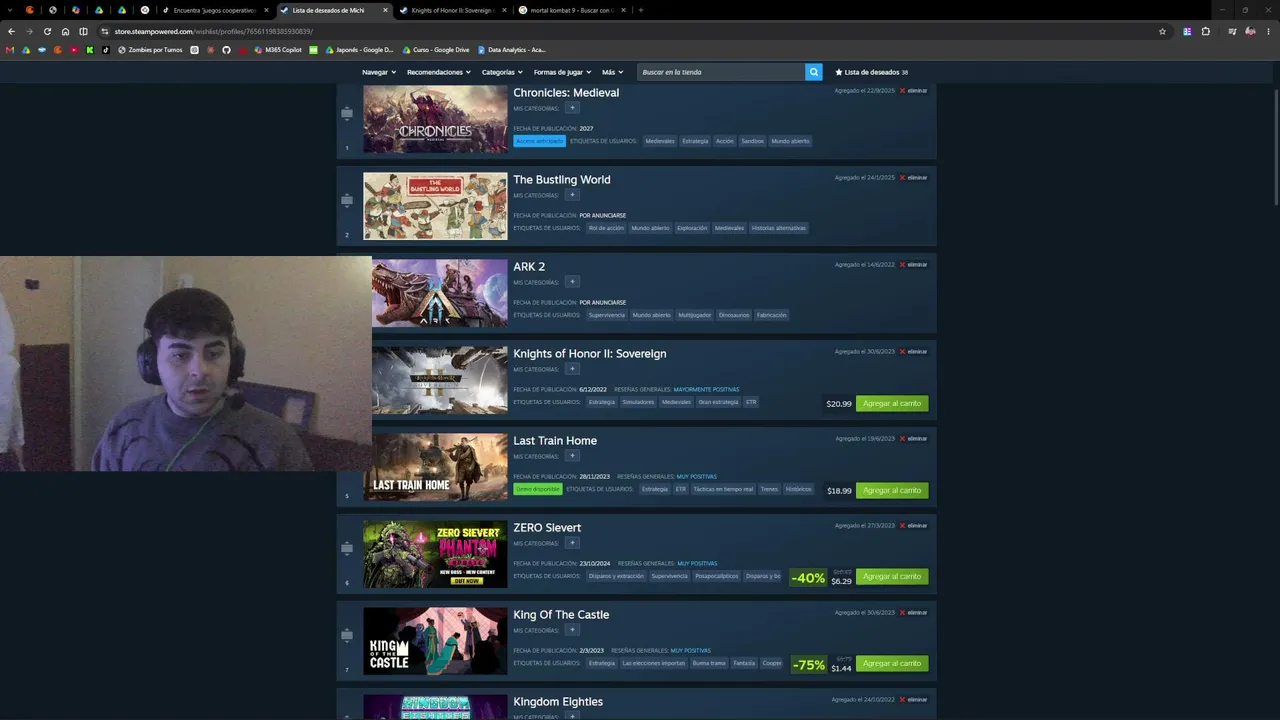Grab the reorder handle for Chronicles: Medieval

(347, 113)
